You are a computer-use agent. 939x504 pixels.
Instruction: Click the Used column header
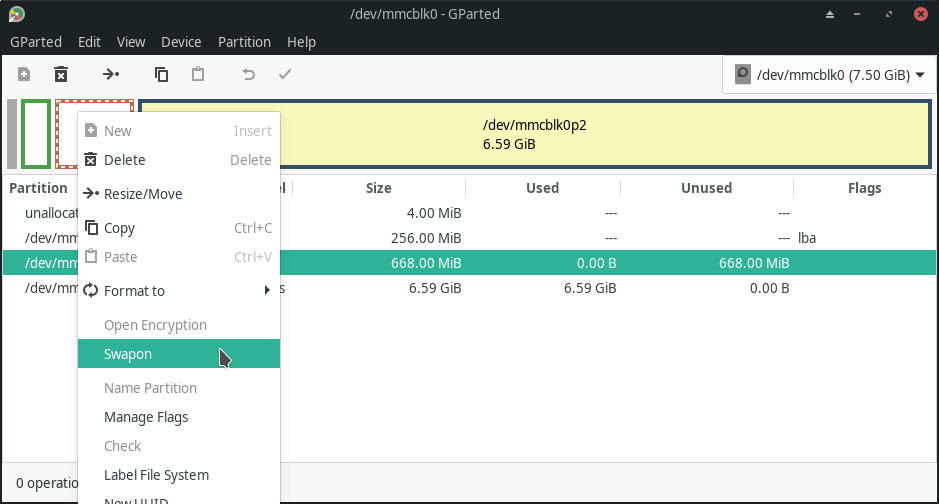543,188
